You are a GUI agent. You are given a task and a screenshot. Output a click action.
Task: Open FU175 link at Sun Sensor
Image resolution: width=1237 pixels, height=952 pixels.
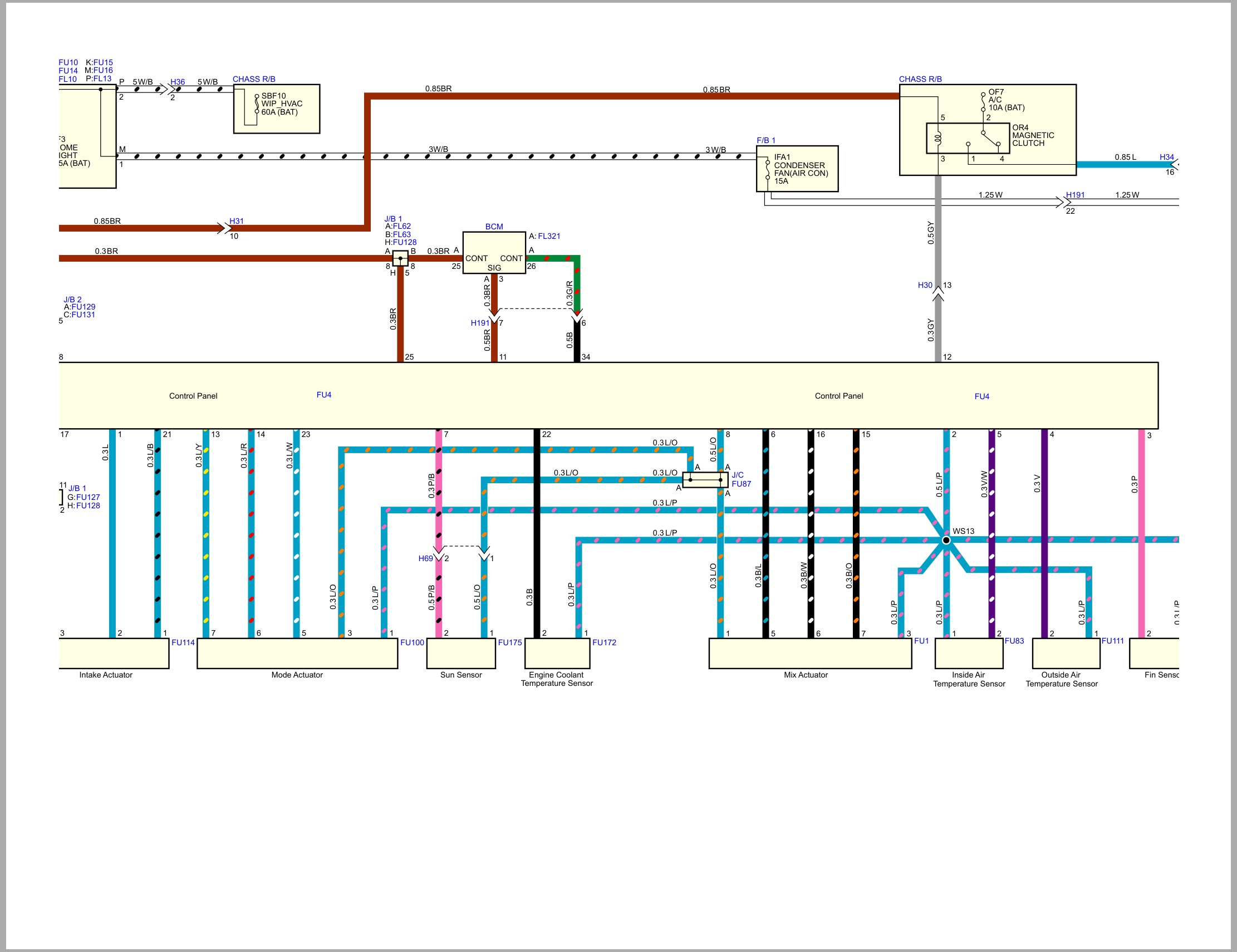(x=510, y=642)
